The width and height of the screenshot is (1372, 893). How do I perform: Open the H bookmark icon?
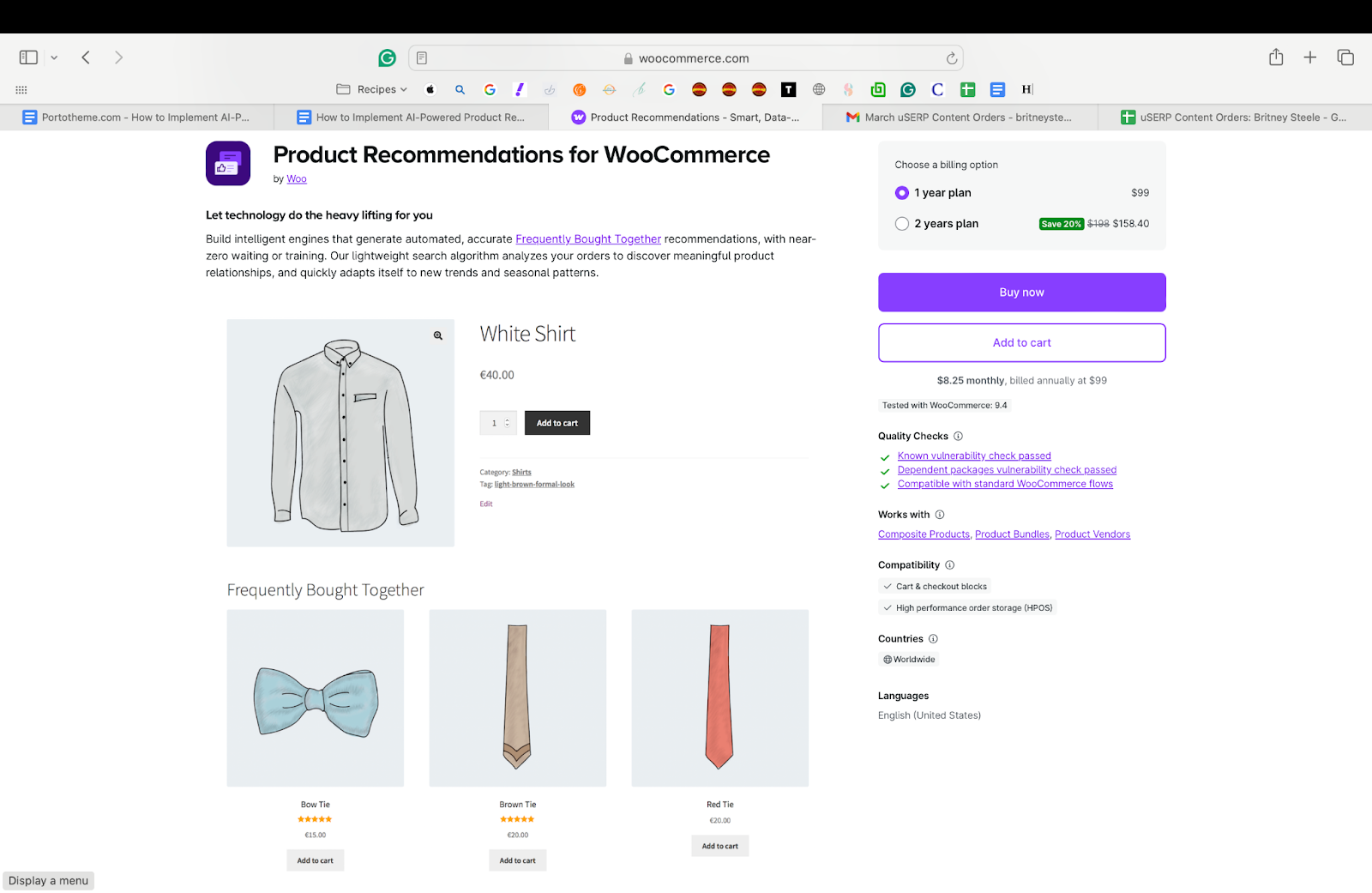[1027, 89]
